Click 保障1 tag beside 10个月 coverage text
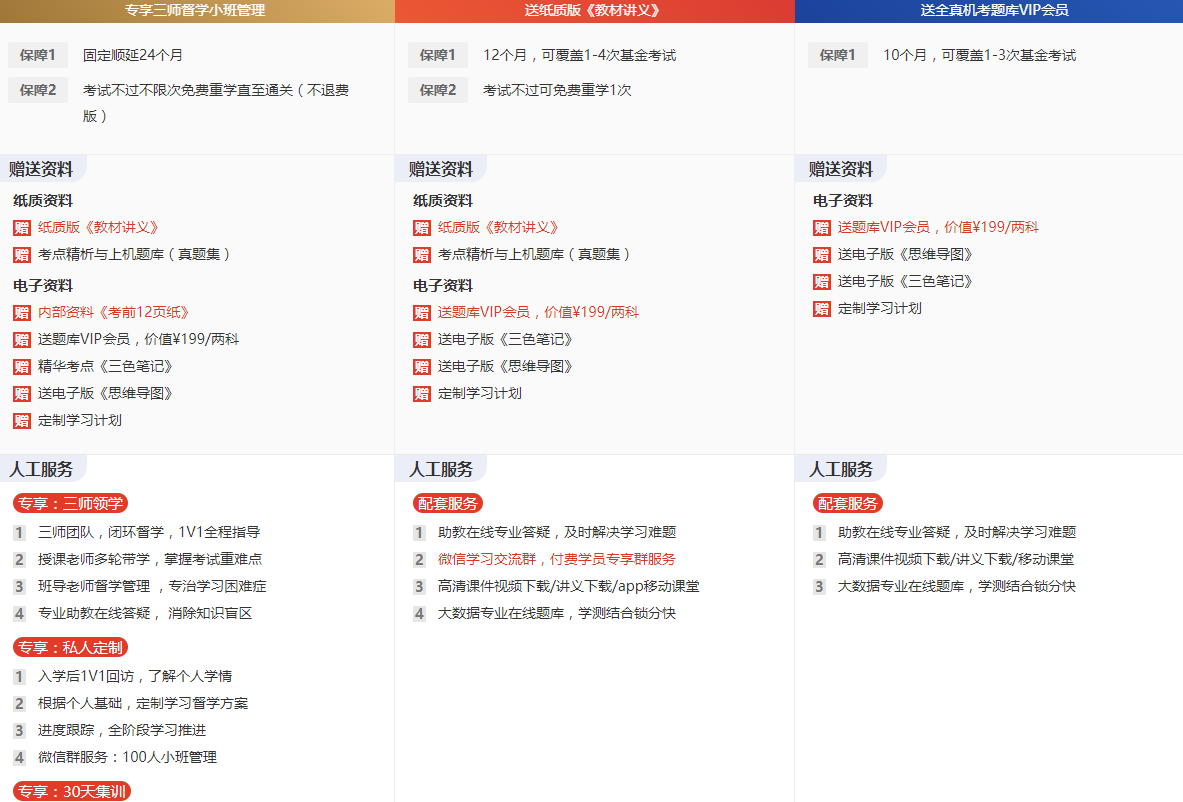 pos(837,55)
